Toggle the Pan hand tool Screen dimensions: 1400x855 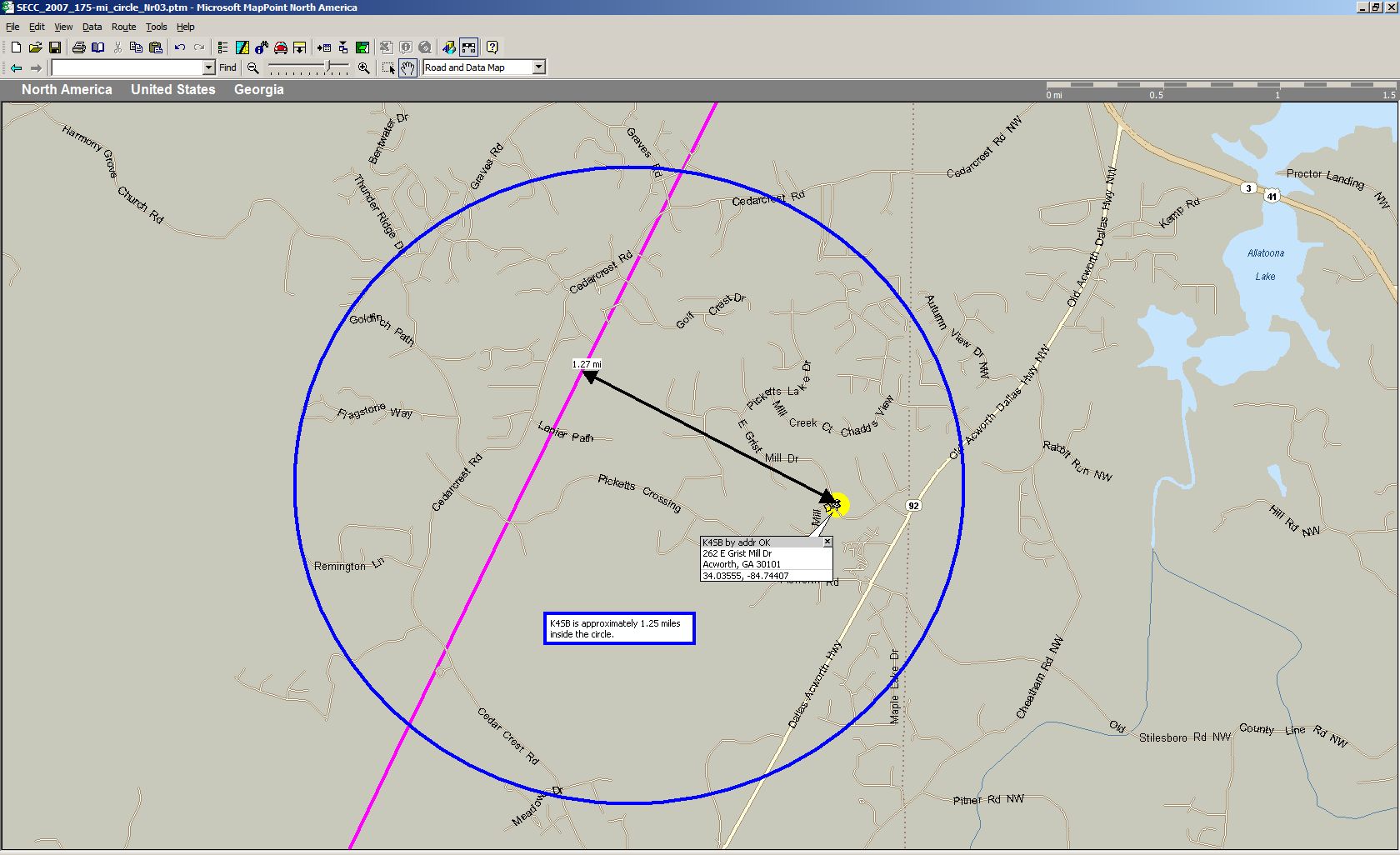point(407,67)
